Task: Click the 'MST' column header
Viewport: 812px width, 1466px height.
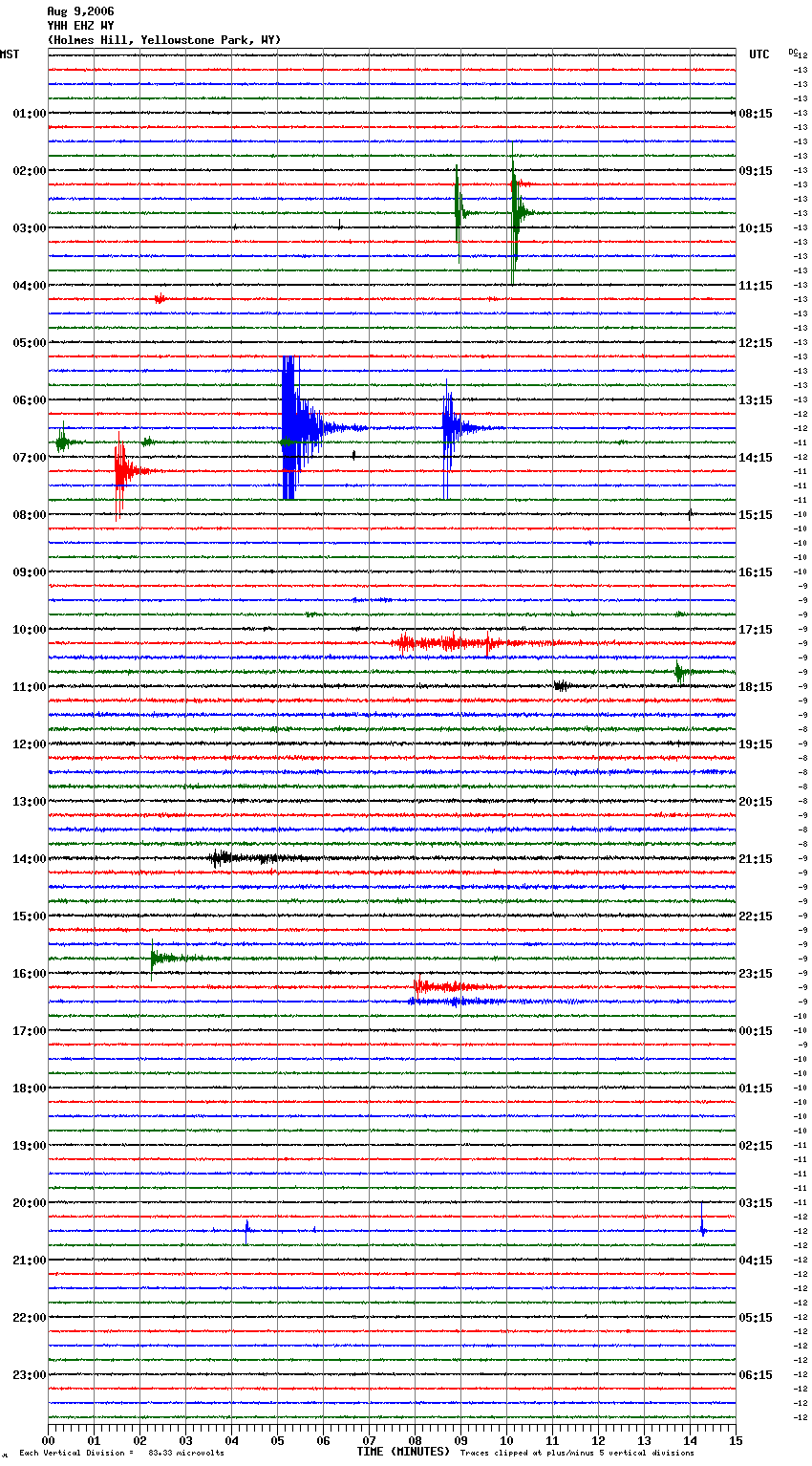Action: (x=10, y=54)
